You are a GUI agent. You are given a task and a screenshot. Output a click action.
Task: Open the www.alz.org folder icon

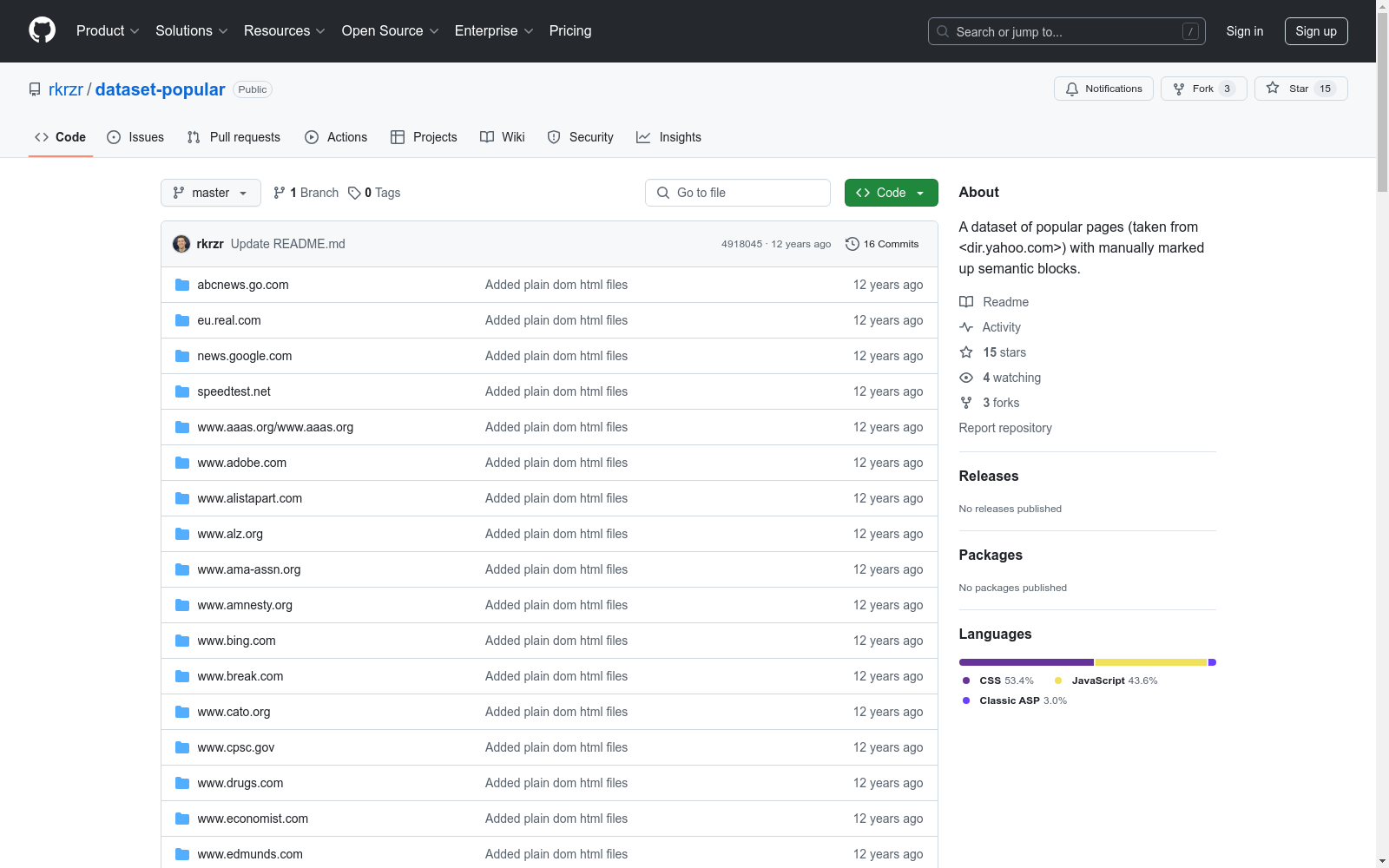point(182,534)
